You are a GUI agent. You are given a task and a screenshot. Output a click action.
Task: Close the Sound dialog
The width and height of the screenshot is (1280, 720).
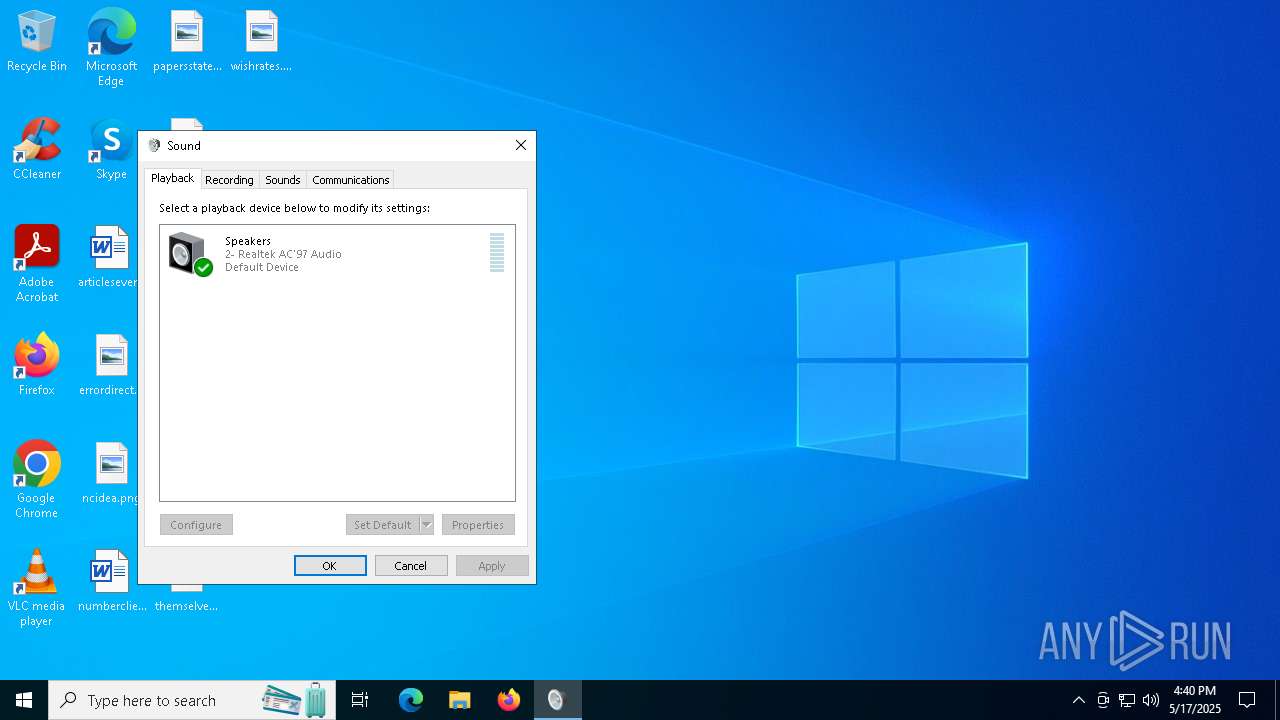point(521,145)
